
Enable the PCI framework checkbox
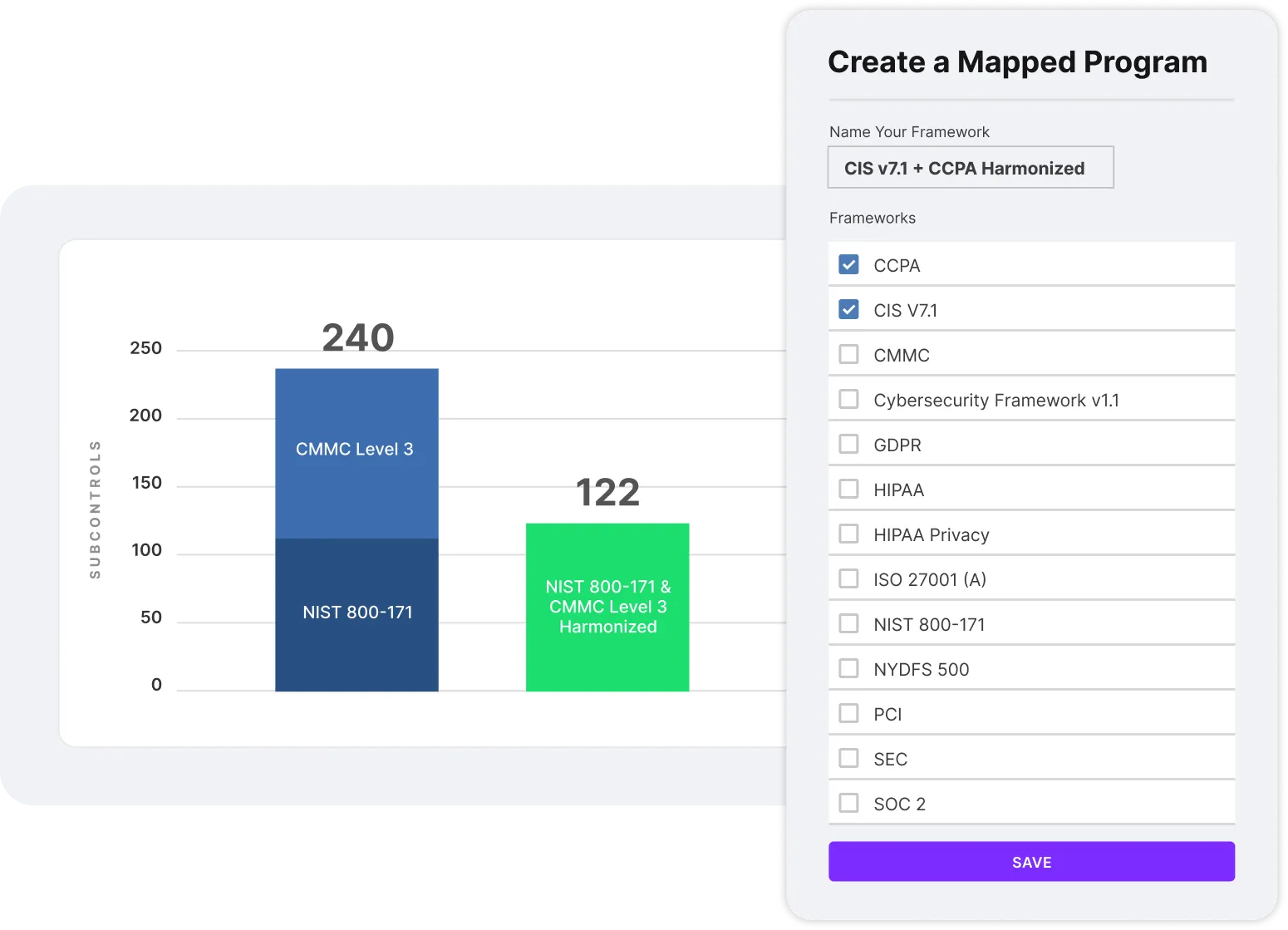click(848, 714)
